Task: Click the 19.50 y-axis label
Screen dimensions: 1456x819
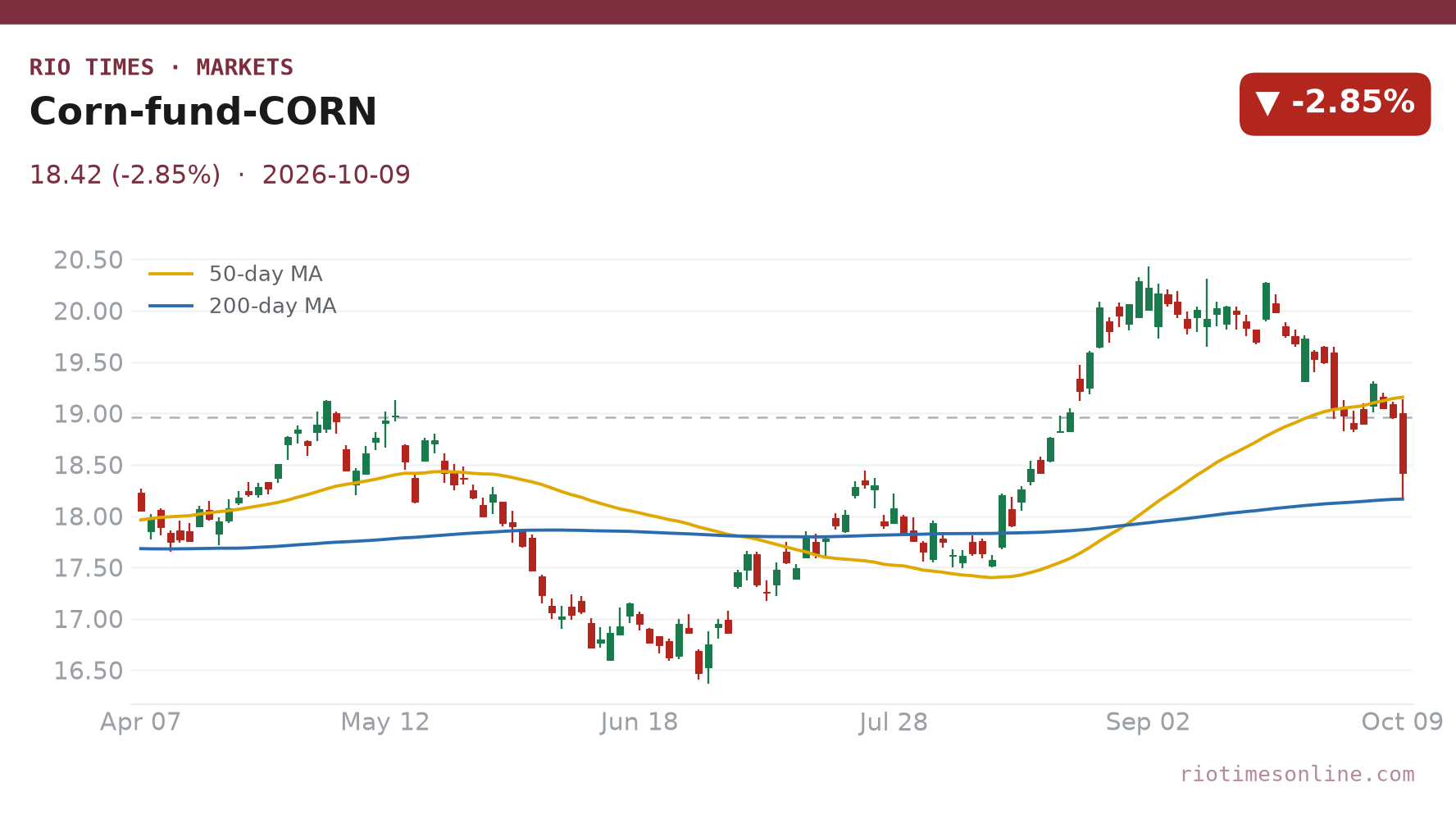Action: coord(89,363)
